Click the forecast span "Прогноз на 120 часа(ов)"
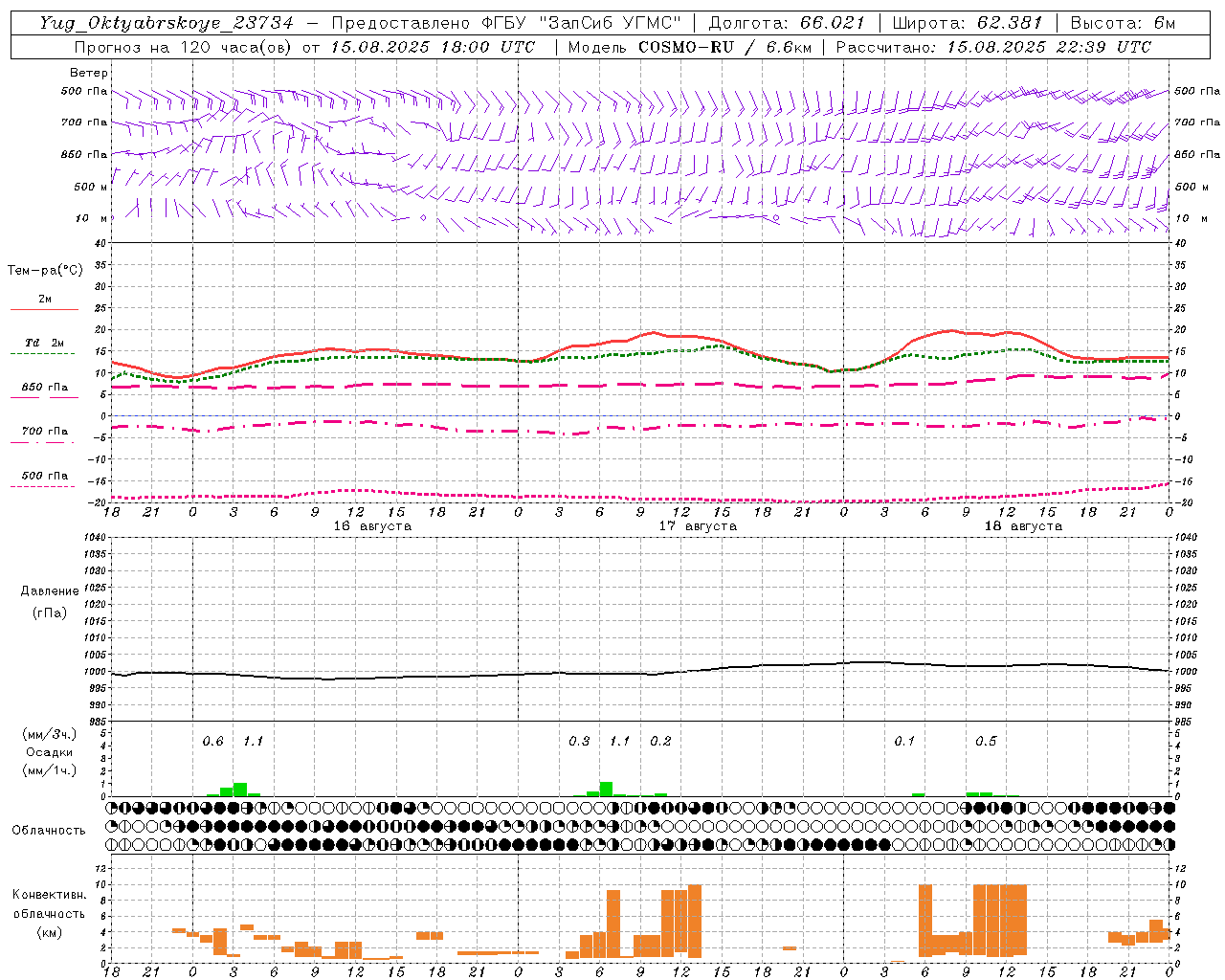Image resolution: width=1225 pixels, height=980 pixels. tap(184, 47)
